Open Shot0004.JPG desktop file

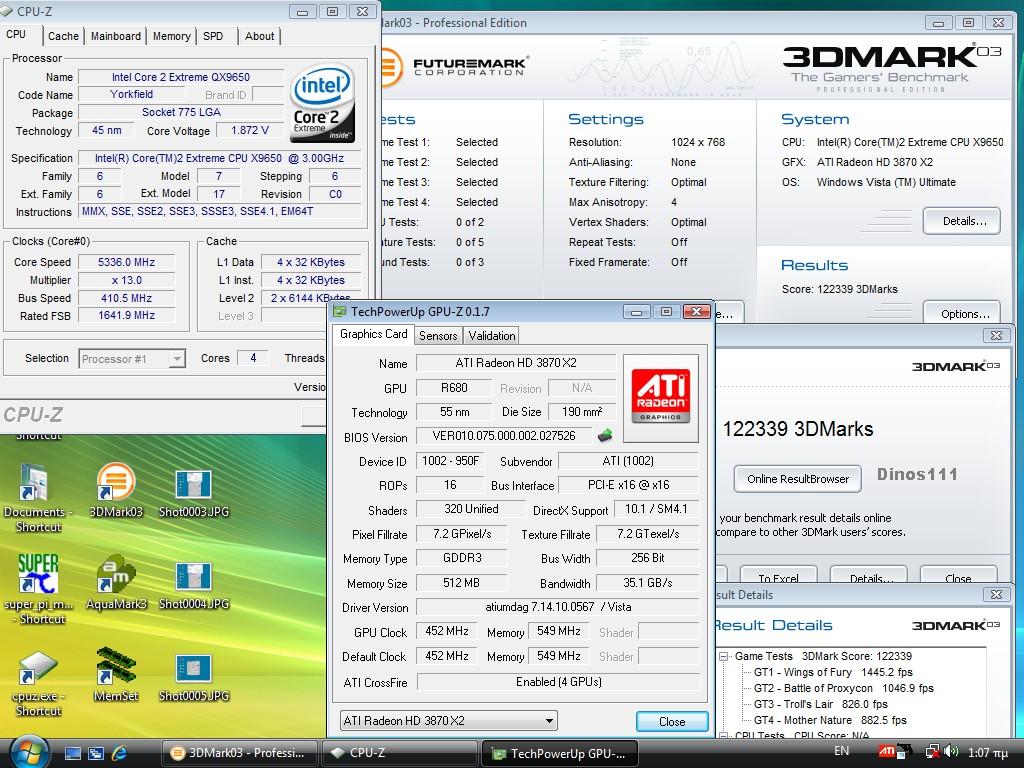(x=194, y=585)
